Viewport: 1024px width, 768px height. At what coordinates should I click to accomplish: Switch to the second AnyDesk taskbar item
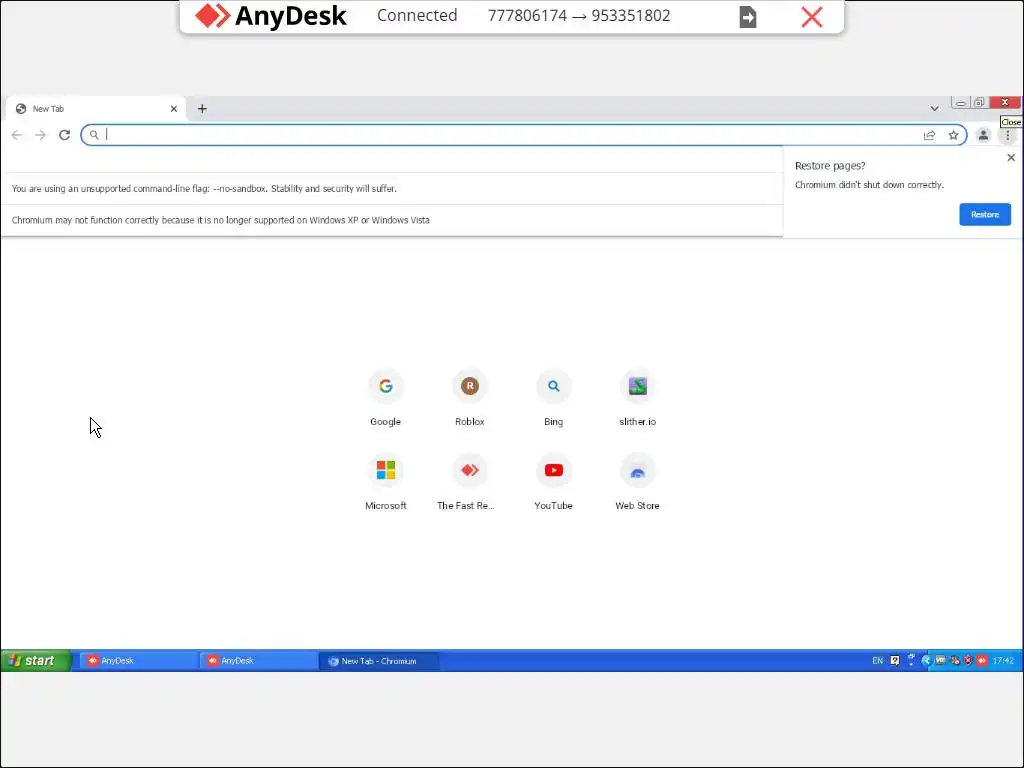[x=258, y=661]
